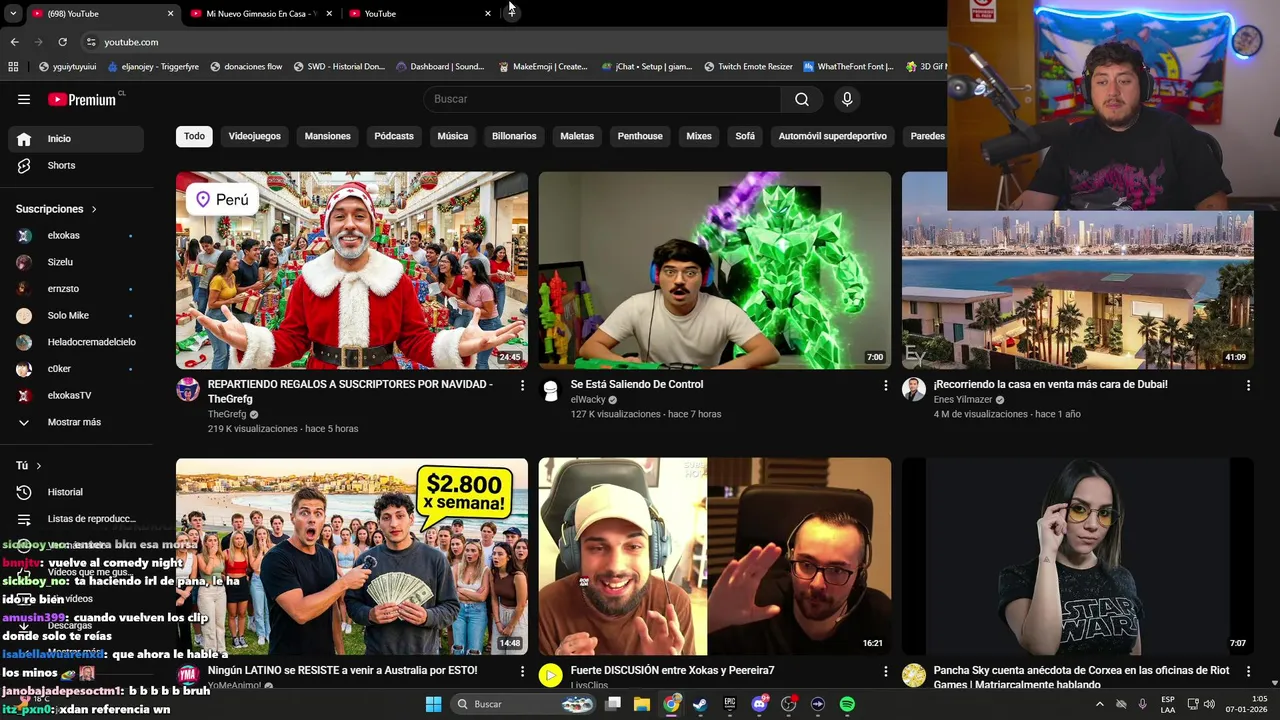Open a new browser tab

pyautogui.click(x=511, y=13)
